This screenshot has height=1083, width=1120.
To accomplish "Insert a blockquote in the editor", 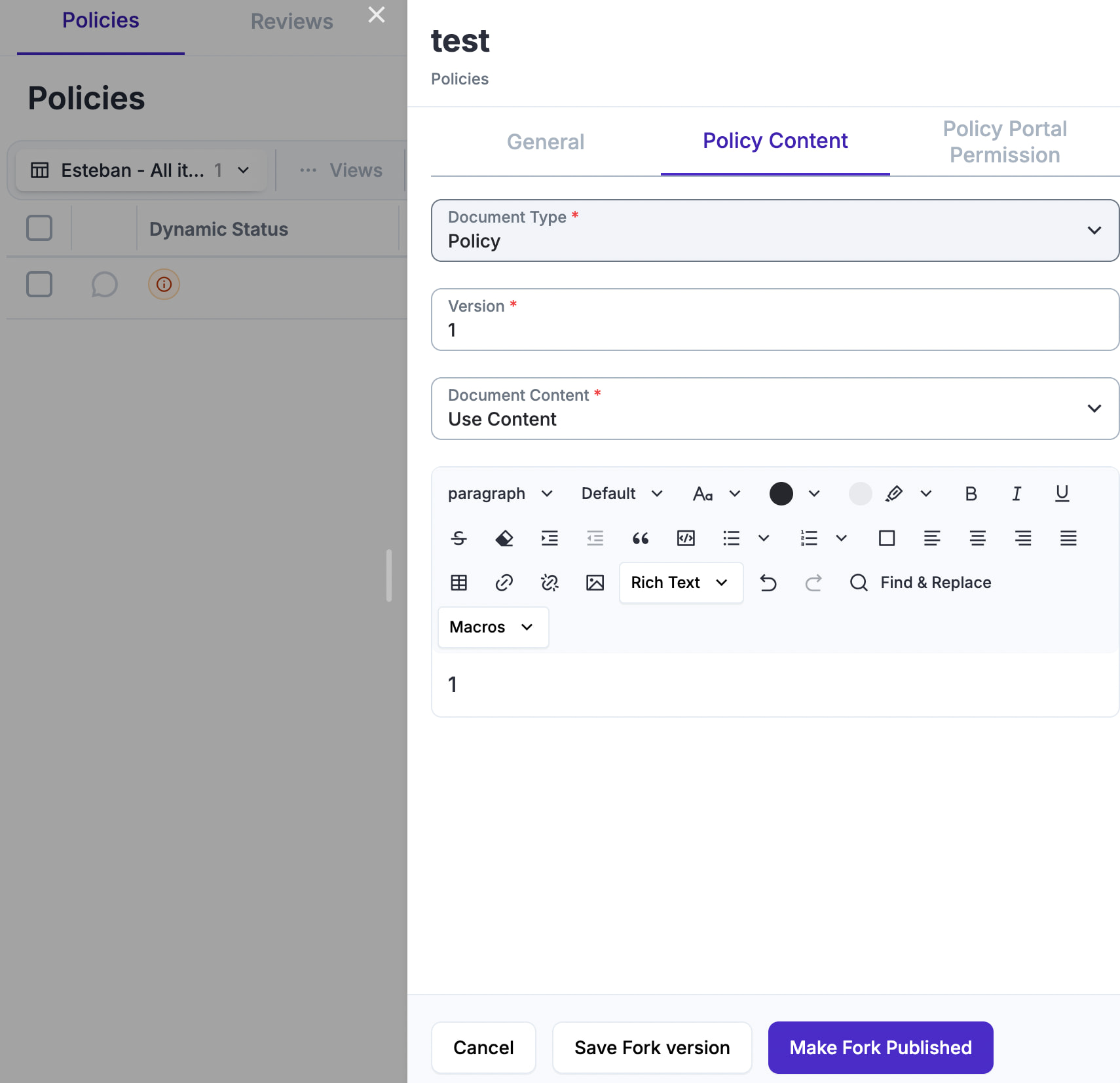I will (x=640, y=538).
